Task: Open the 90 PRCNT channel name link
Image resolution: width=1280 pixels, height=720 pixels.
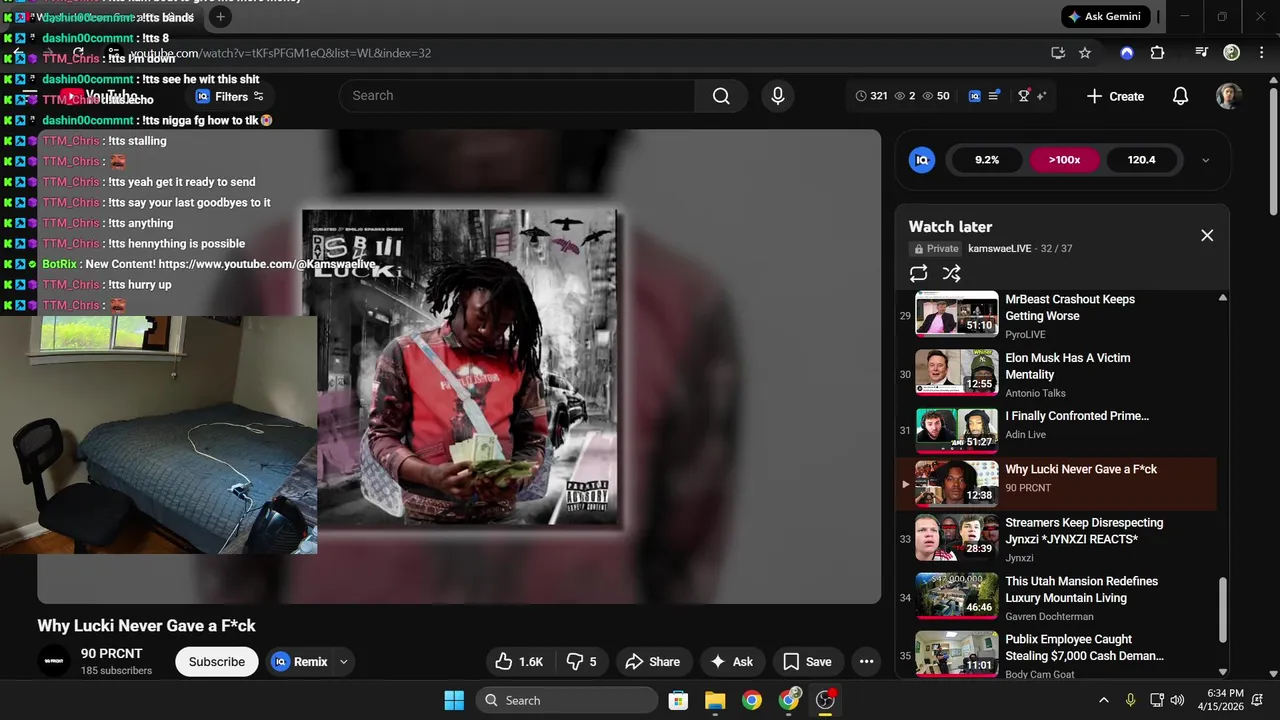Action: pyautogui.click(x=112, y=653)
